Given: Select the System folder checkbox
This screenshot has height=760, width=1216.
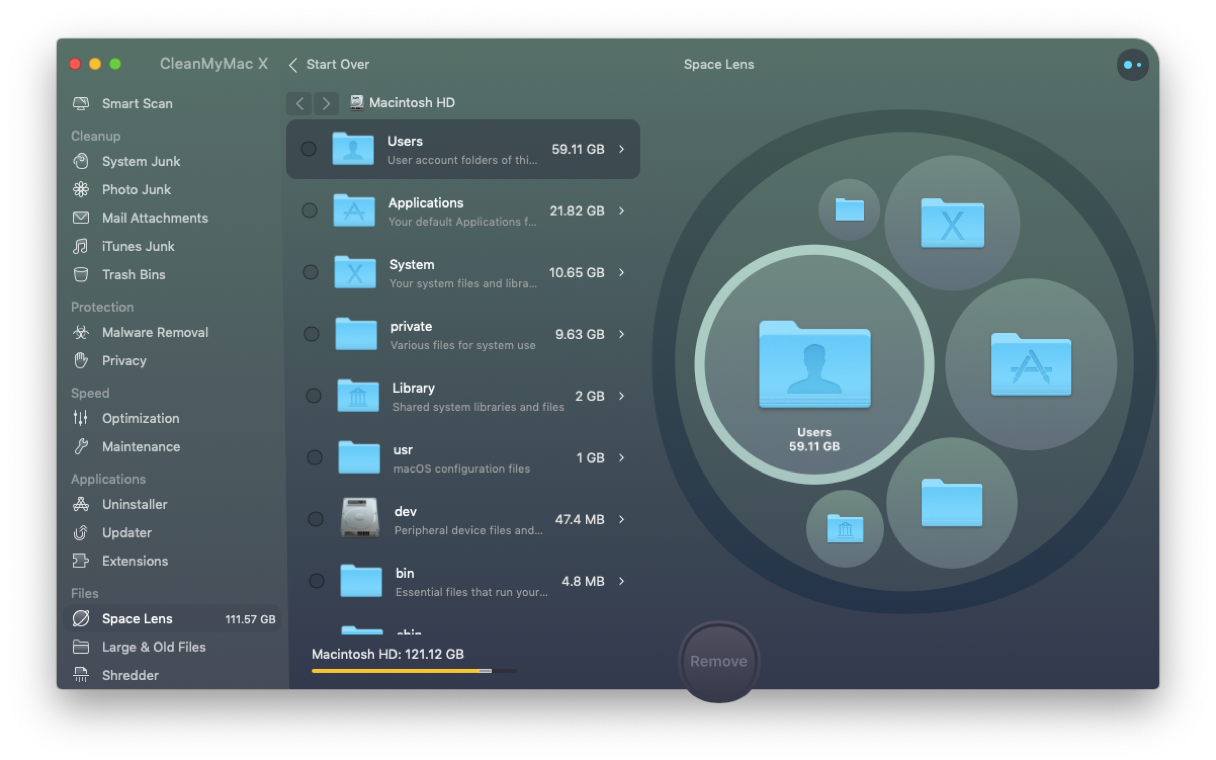Looking at the screenshot, I should pos(311,273).
